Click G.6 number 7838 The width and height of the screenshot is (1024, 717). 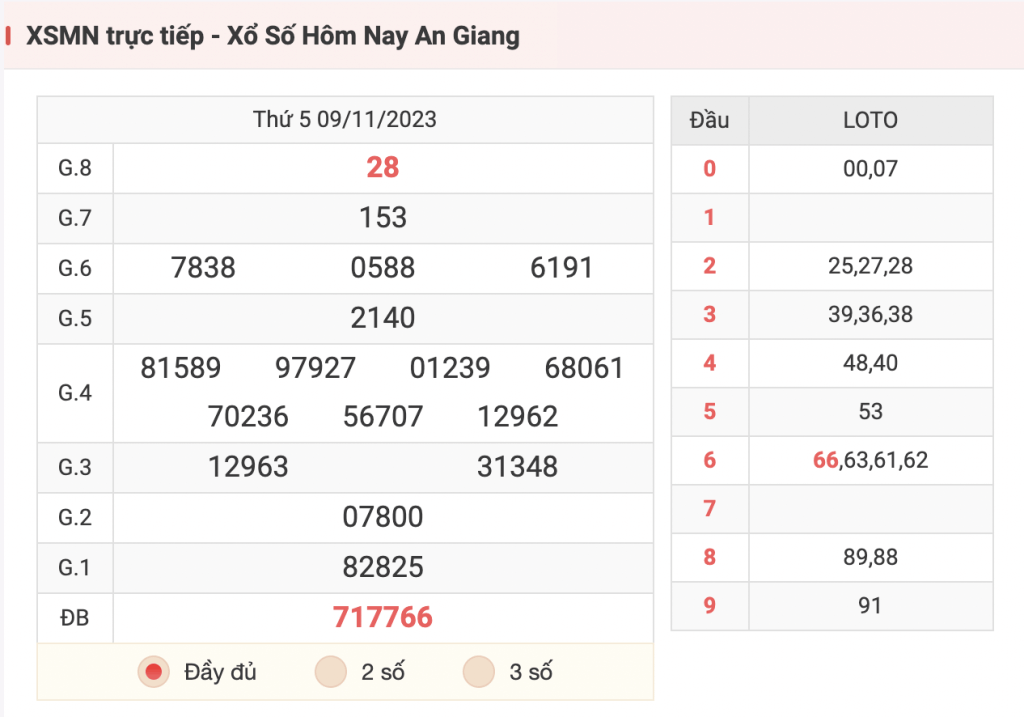(x=203, y=268)
